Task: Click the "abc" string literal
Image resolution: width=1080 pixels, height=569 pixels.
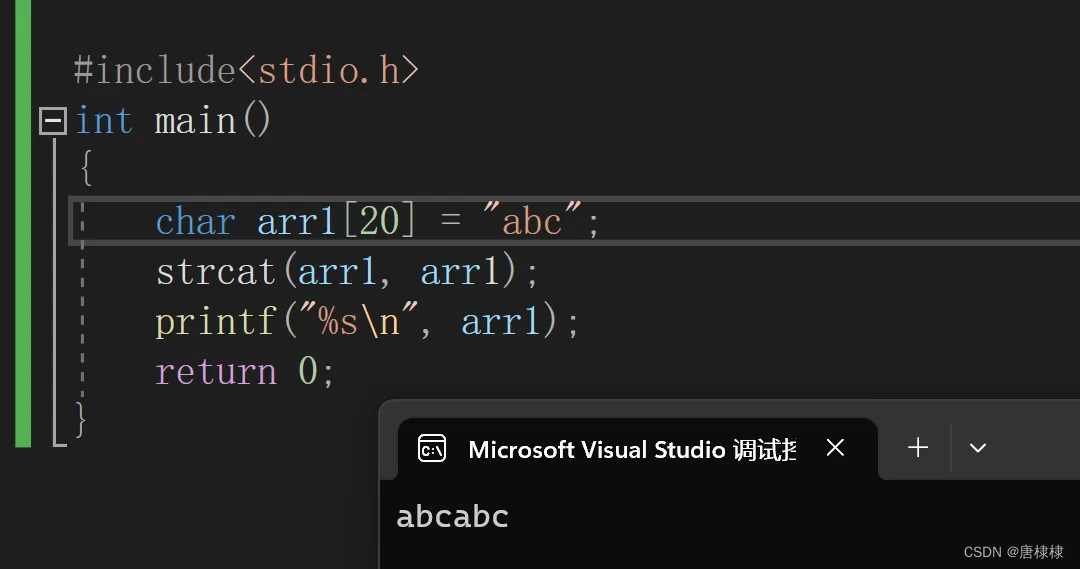Action: pos(532,221)
